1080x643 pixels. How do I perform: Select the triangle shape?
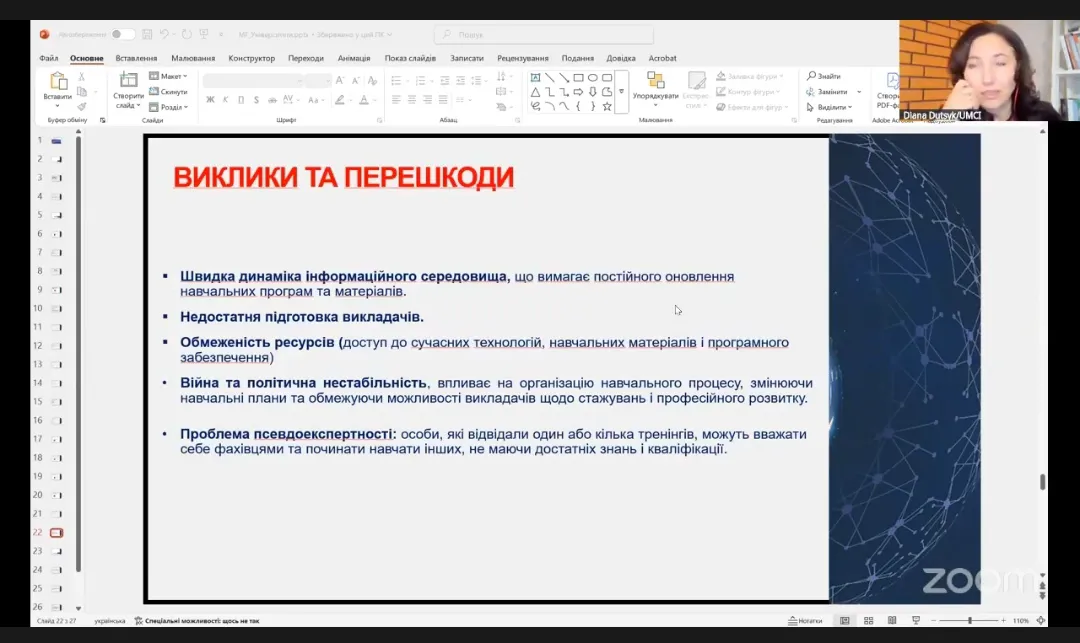pyautogui.click(x=535, y=92)
